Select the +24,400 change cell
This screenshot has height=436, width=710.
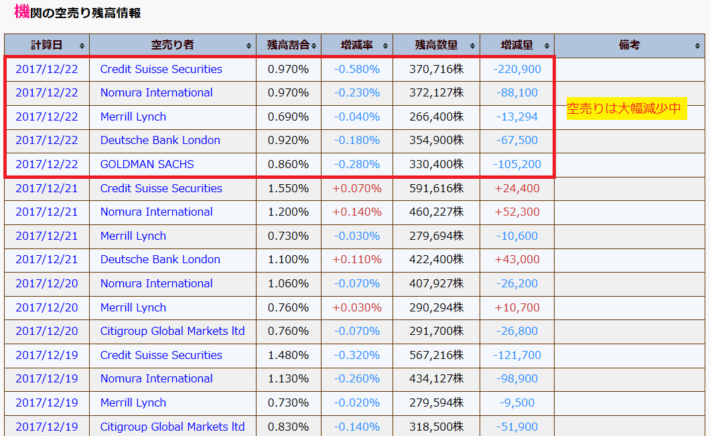(x=517, y=188)
